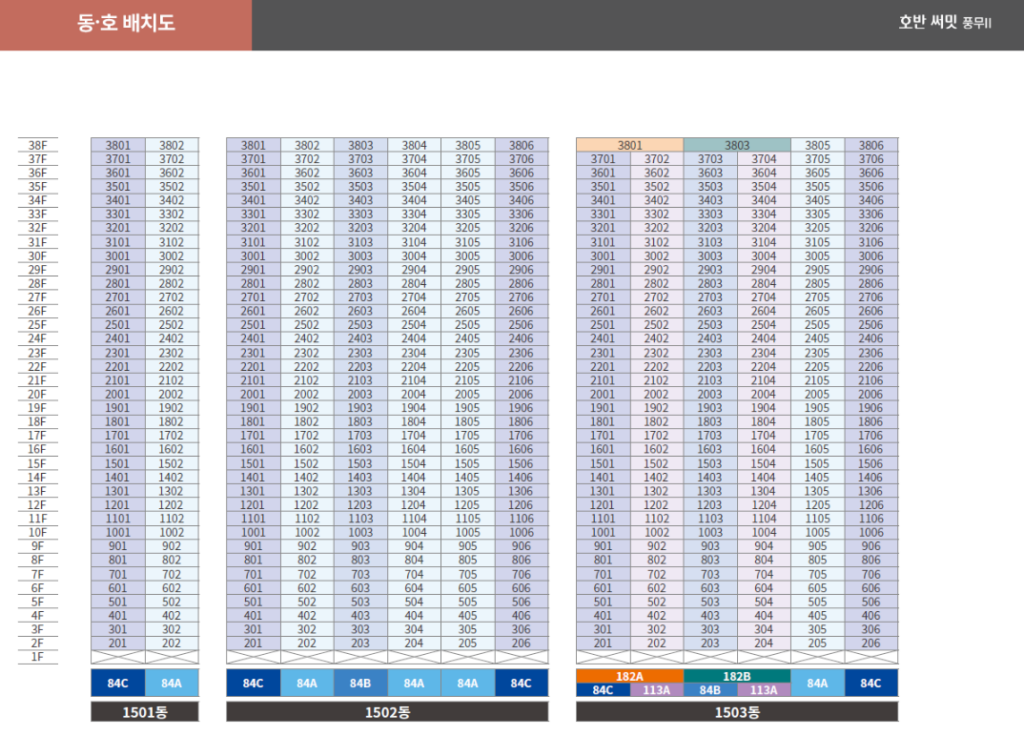Select penthouse unit 3801 in 1503동
The image size is (1024, 756).
point(630,145)
